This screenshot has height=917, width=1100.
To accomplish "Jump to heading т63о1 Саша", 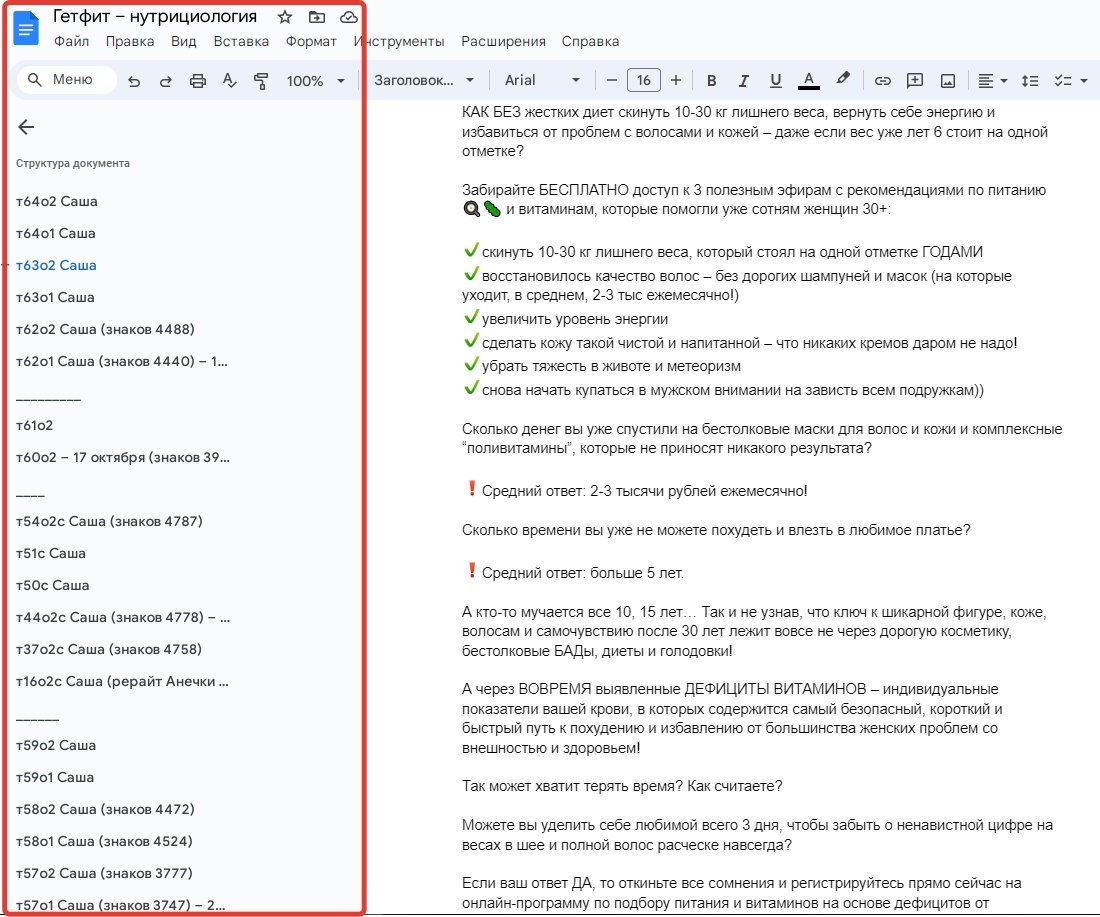I will (55, 297).
